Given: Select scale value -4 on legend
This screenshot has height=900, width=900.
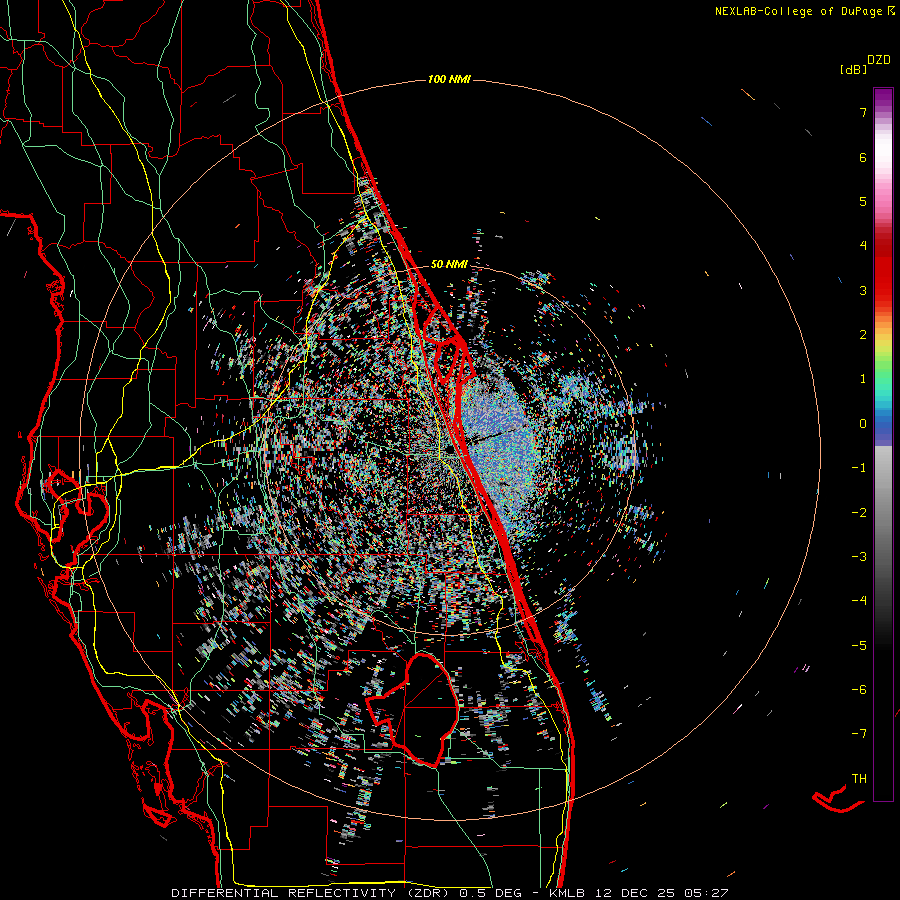Looking at the screenshot, I should (859, 601).
